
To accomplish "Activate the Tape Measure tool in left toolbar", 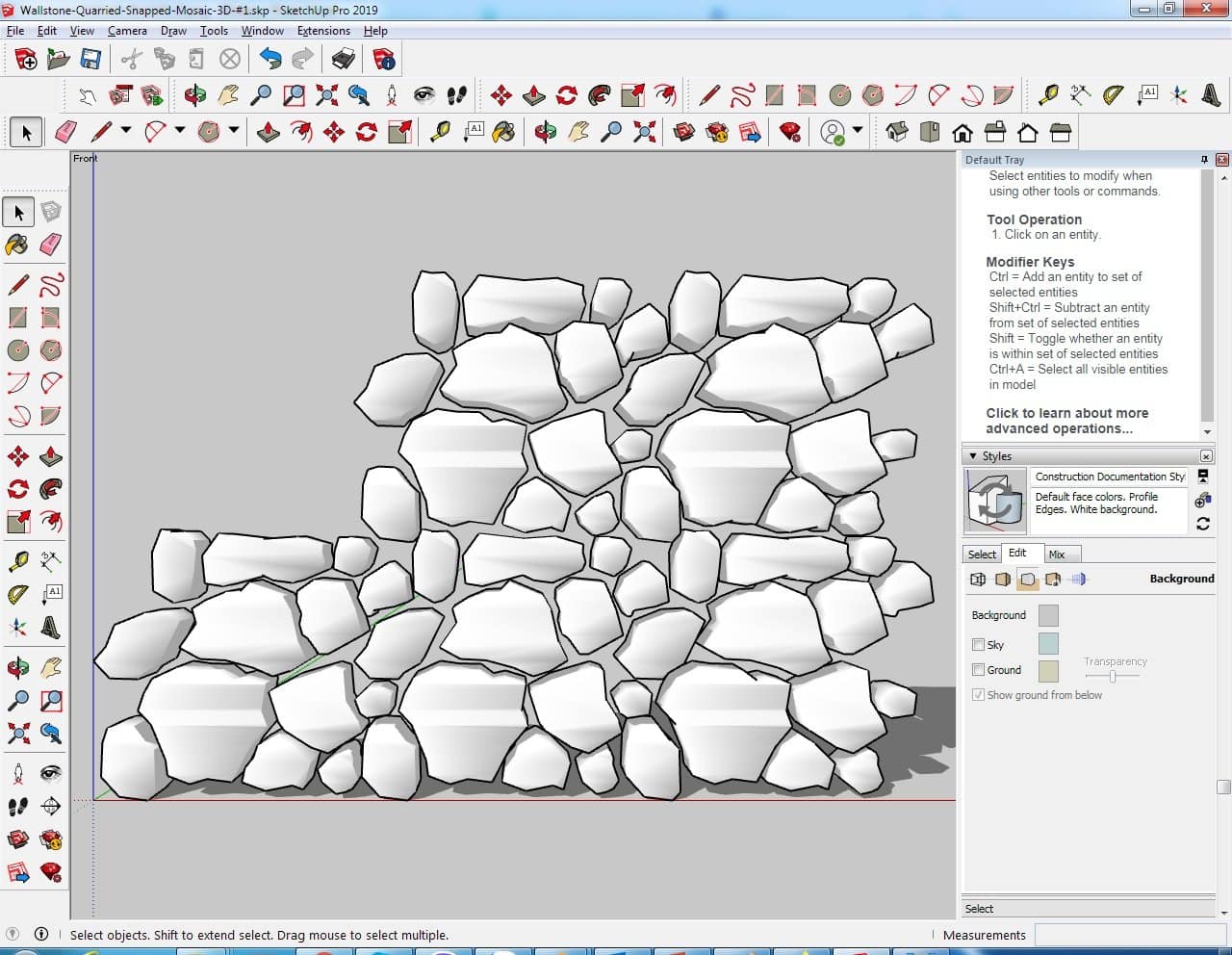I will point(17,561).
